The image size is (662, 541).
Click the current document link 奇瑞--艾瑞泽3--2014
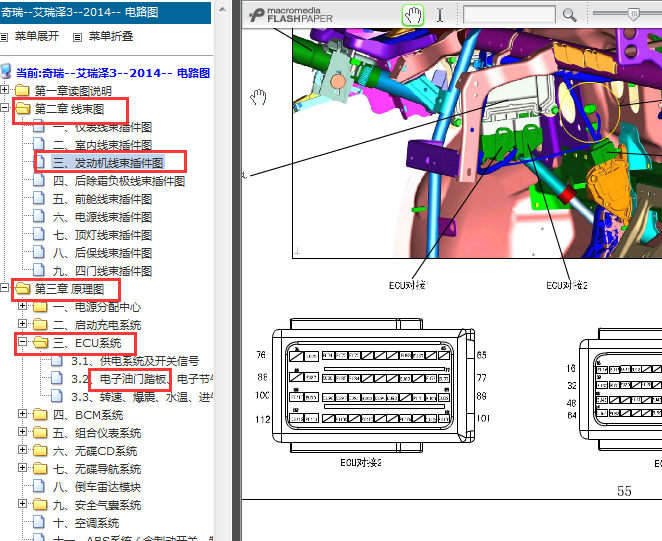[113, 73]
